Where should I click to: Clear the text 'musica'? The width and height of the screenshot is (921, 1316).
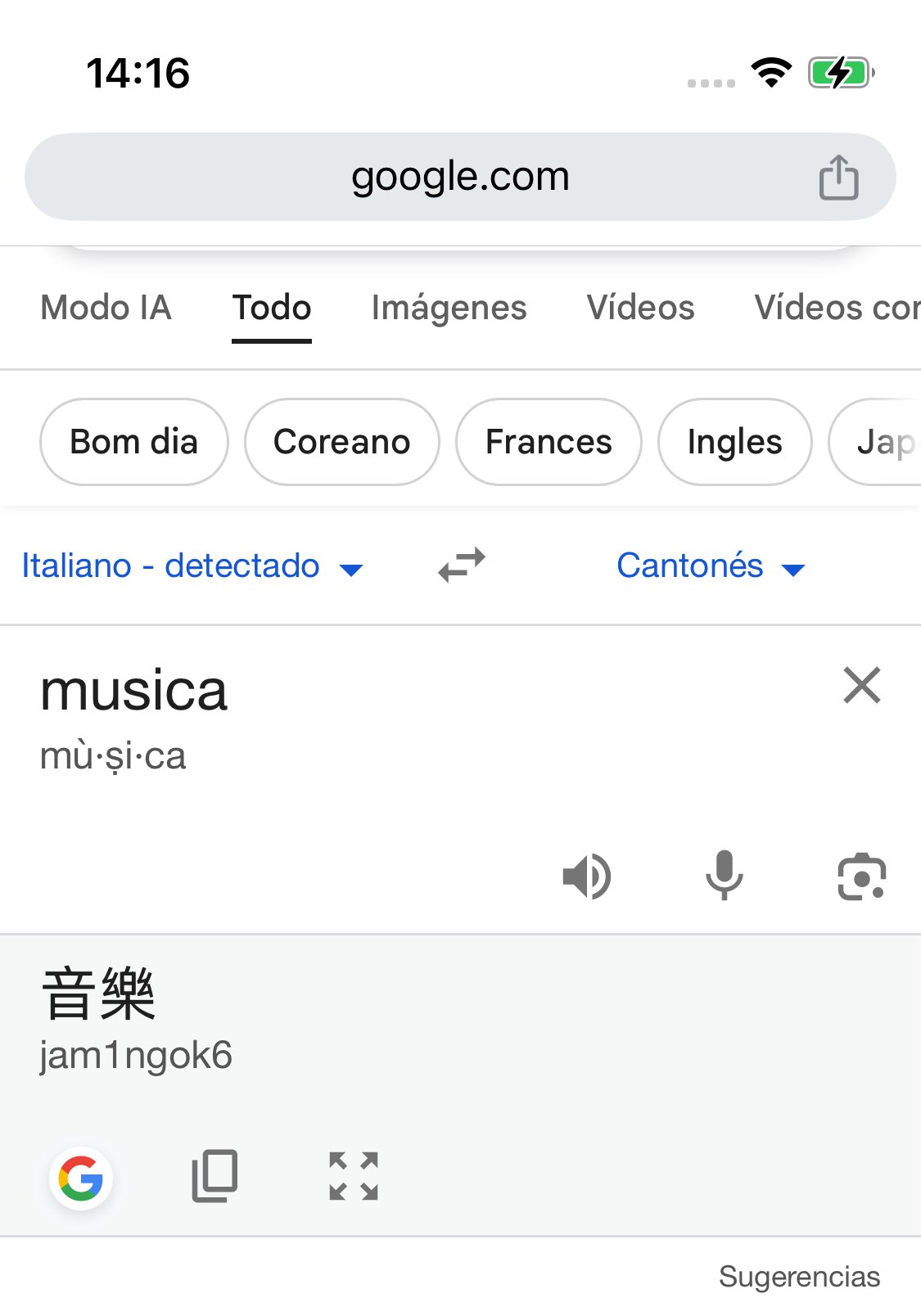click(x=861, y=686)
